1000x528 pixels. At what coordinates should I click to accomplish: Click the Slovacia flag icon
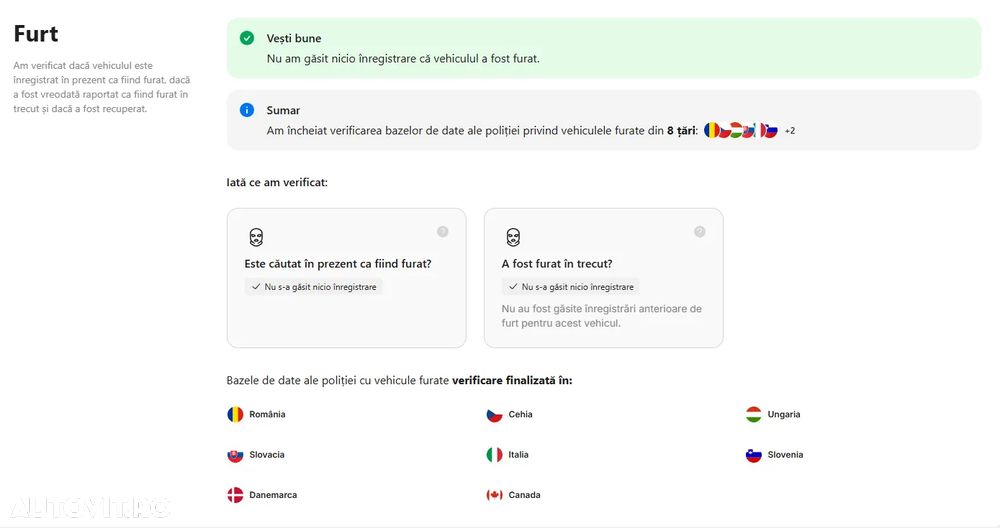pyautogui.click(x=235, y=455)
